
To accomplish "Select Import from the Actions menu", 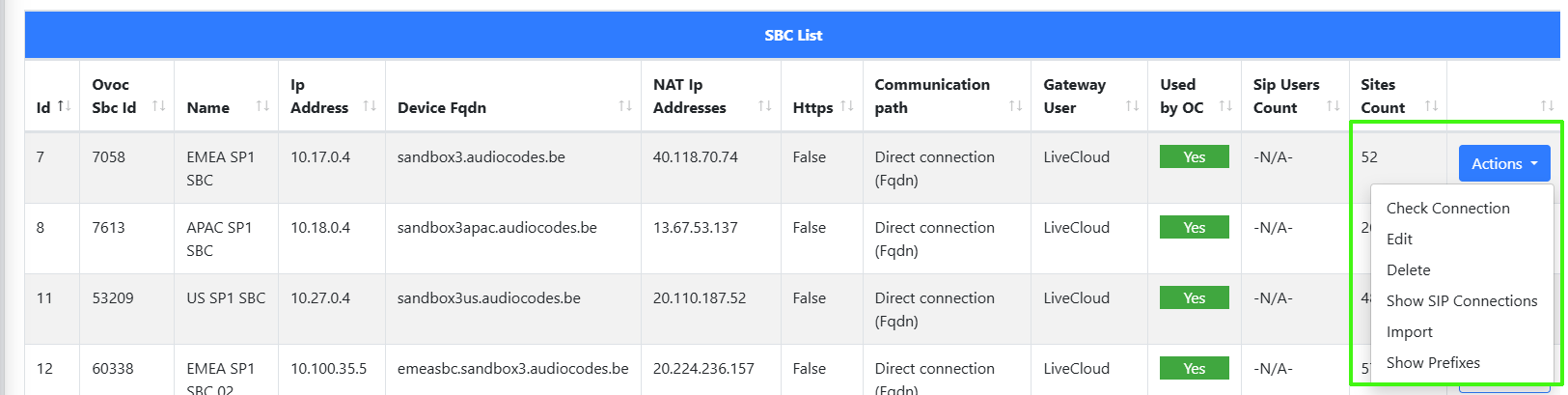I will coord(1409,332).
